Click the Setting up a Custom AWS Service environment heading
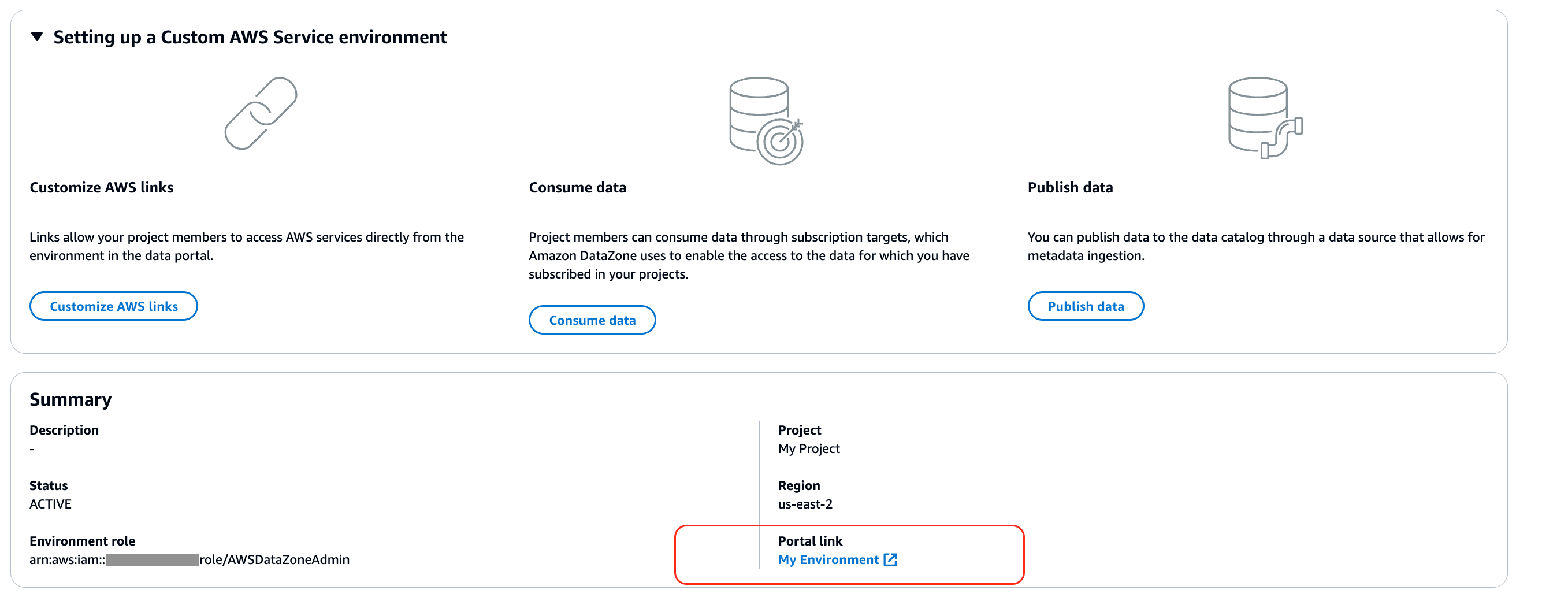1568x601 pixels. click(250, 37)
